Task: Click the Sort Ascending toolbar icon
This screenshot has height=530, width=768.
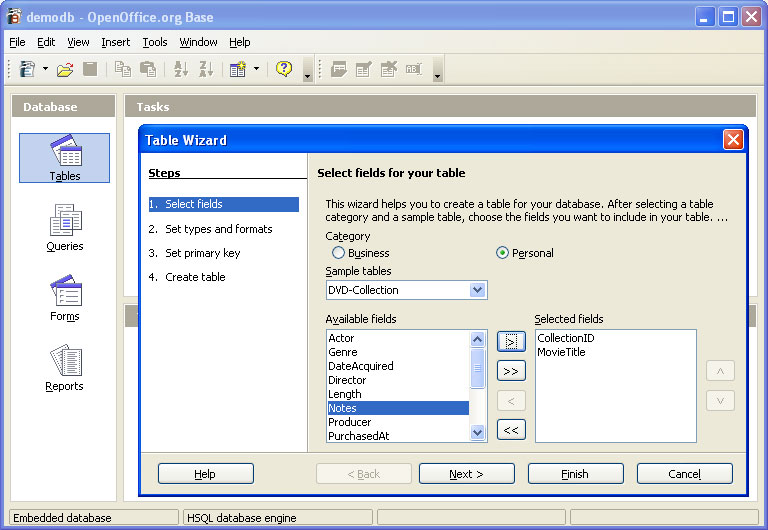Action: (181, 69)
